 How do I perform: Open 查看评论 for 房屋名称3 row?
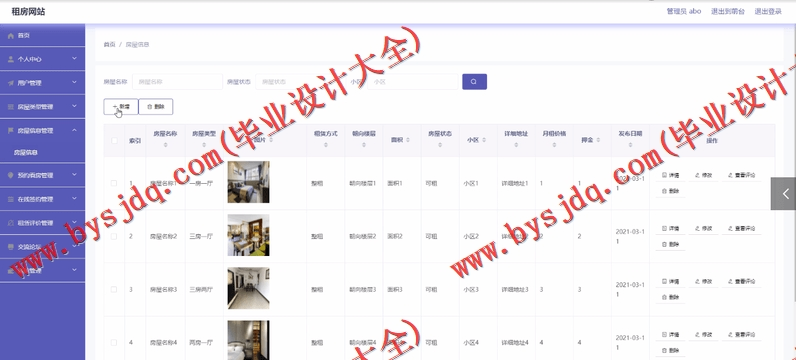(x=741, y=281)
